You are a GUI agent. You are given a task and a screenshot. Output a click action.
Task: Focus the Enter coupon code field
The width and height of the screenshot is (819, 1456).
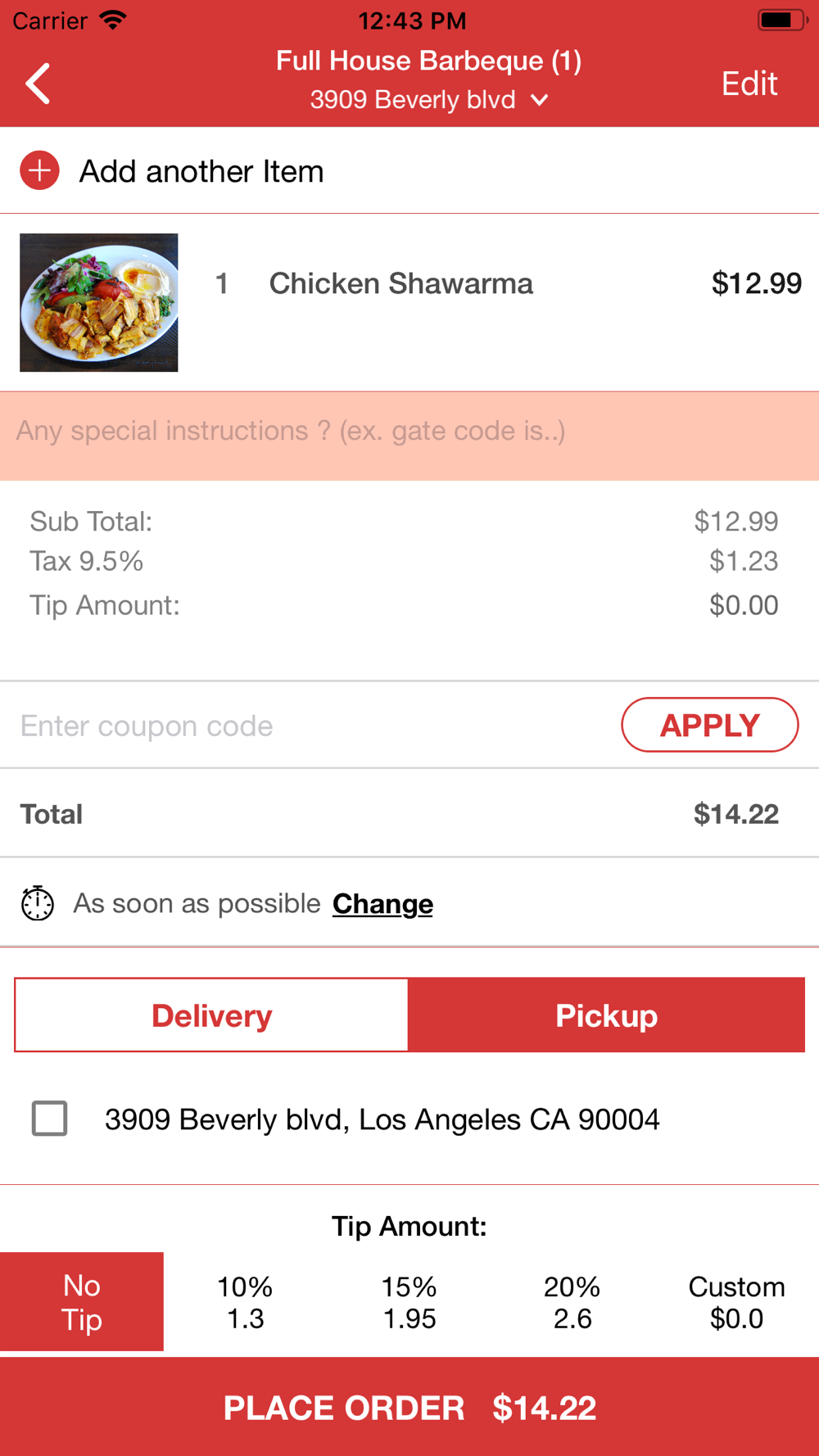coord(311,726)
